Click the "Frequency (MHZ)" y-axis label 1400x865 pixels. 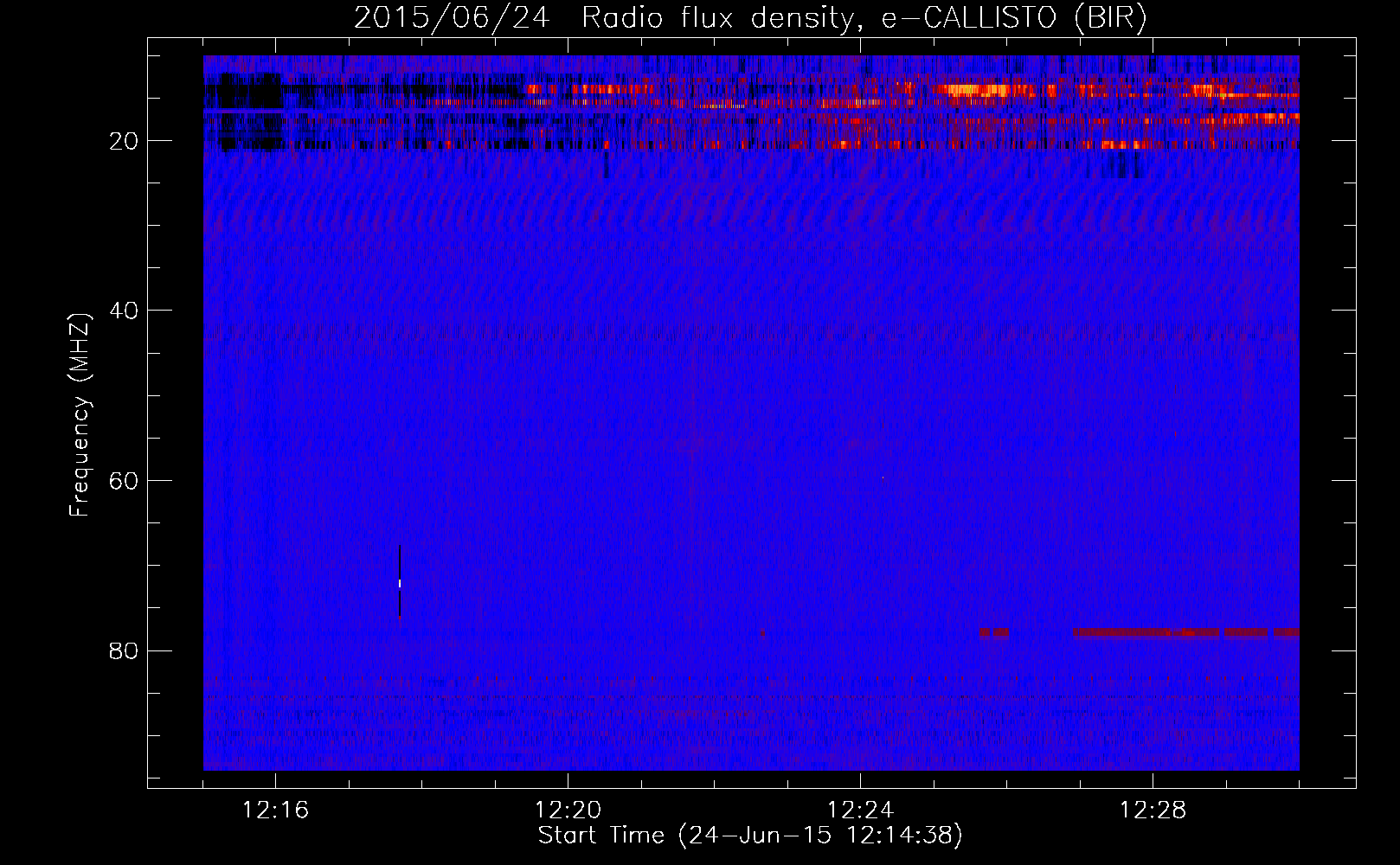click(80, 415)
